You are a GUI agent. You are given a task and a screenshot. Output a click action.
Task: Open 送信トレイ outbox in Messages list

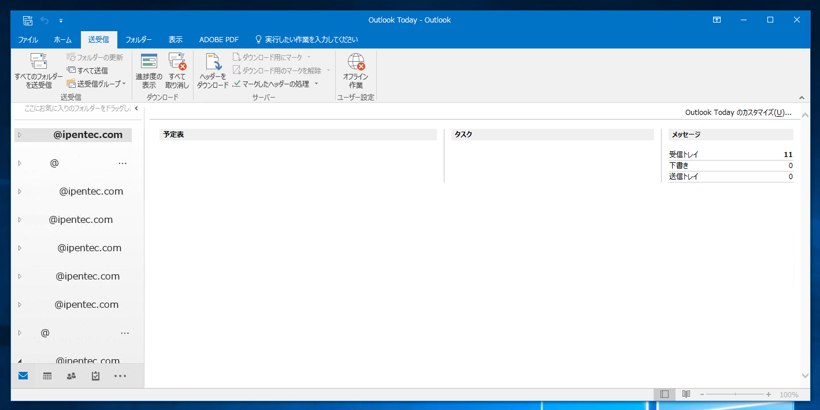pos(684,177)
